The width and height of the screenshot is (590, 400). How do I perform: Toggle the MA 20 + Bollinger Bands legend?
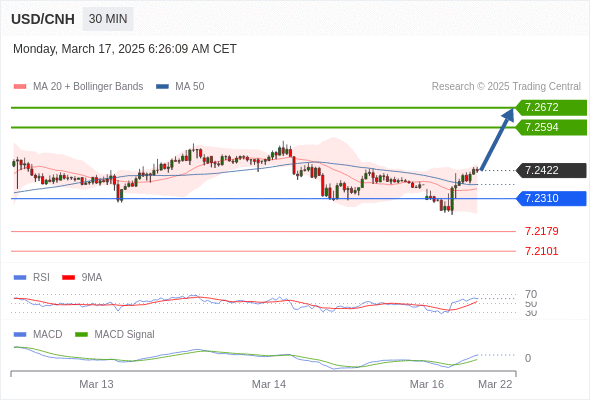coord(78,87)
